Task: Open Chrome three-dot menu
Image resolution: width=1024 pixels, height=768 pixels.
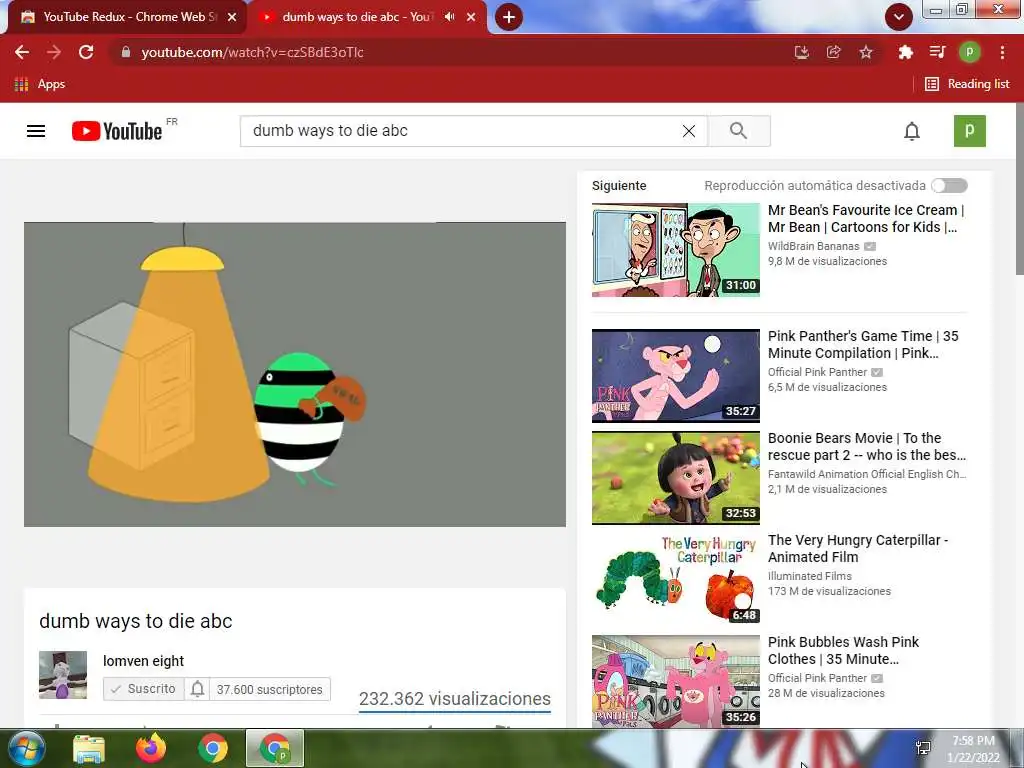Action: (1002, 52)
